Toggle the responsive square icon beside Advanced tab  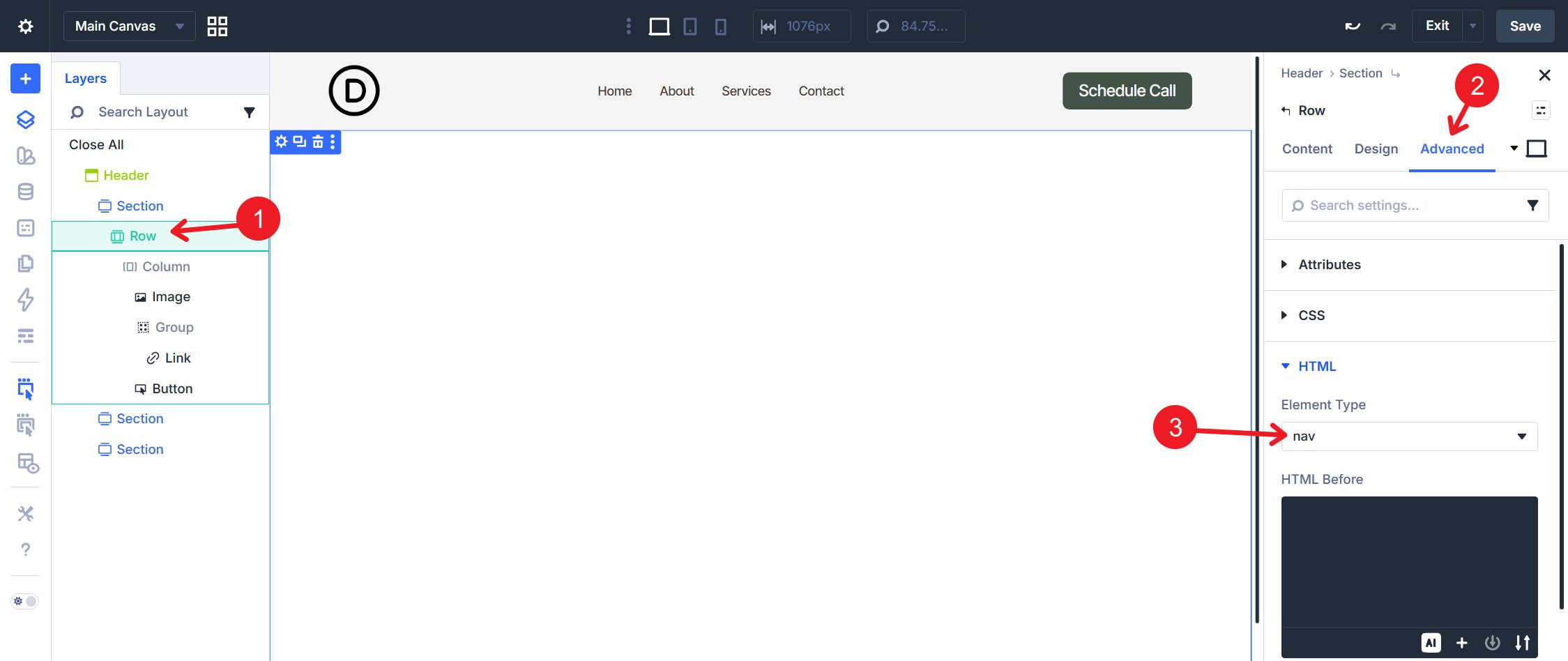coord(1536,148)
